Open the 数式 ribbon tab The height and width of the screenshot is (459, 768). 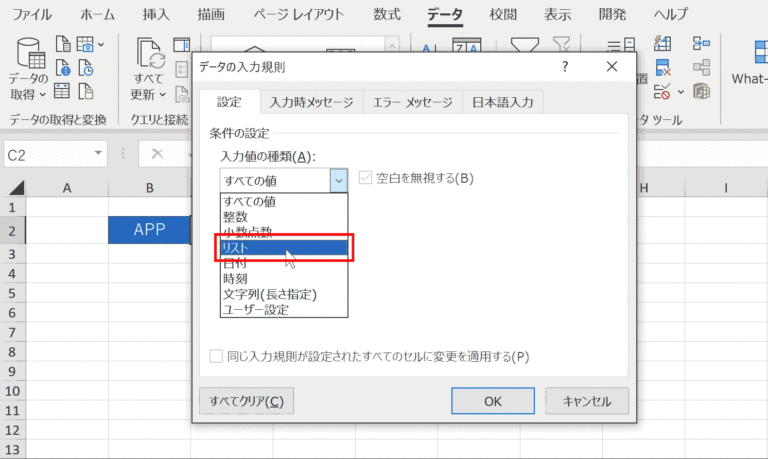(x=386, y=15)
